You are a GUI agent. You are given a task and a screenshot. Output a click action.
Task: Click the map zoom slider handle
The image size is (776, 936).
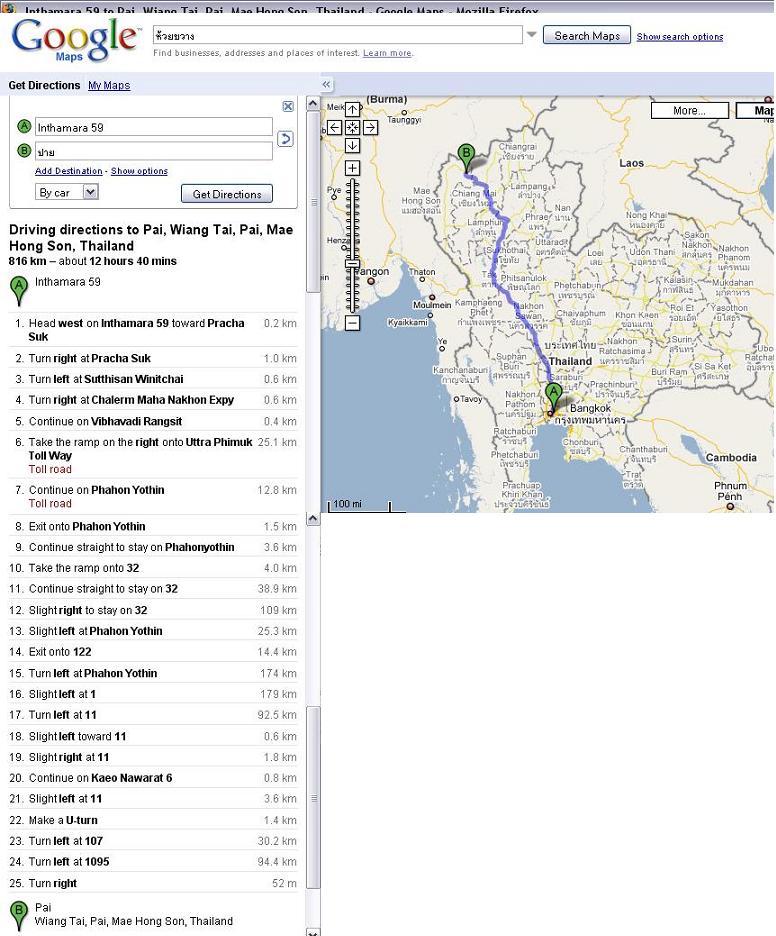tap(353, 263)
